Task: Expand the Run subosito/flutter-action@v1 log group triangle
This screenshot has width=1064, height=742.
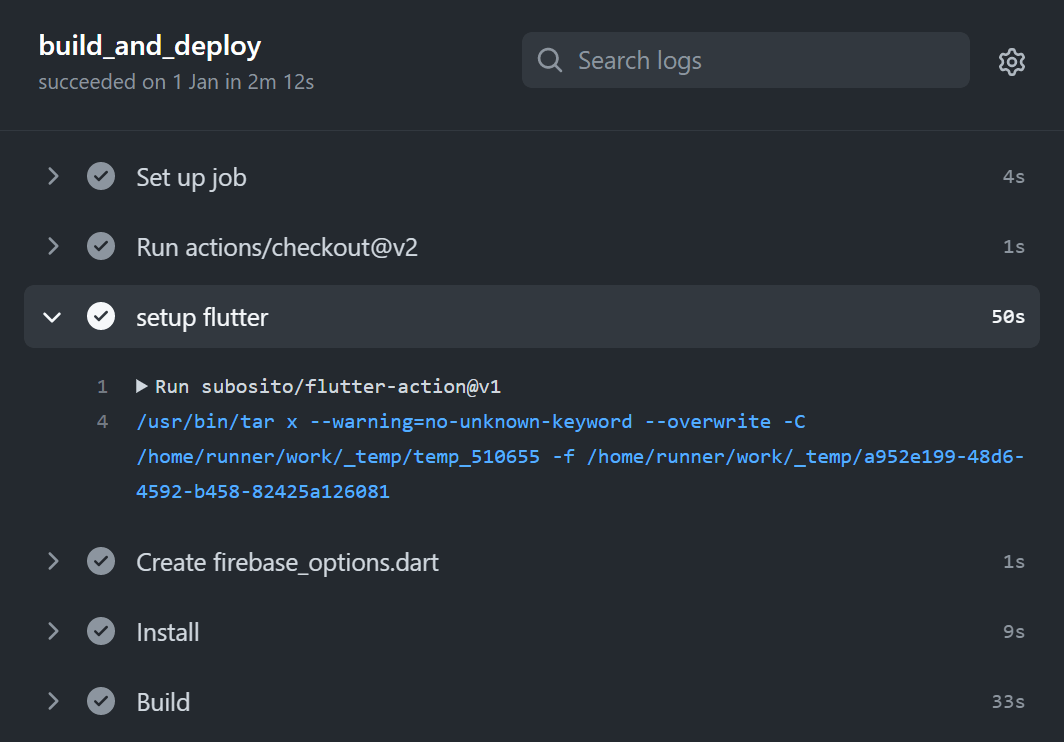Action: click(x=141, y=386)
